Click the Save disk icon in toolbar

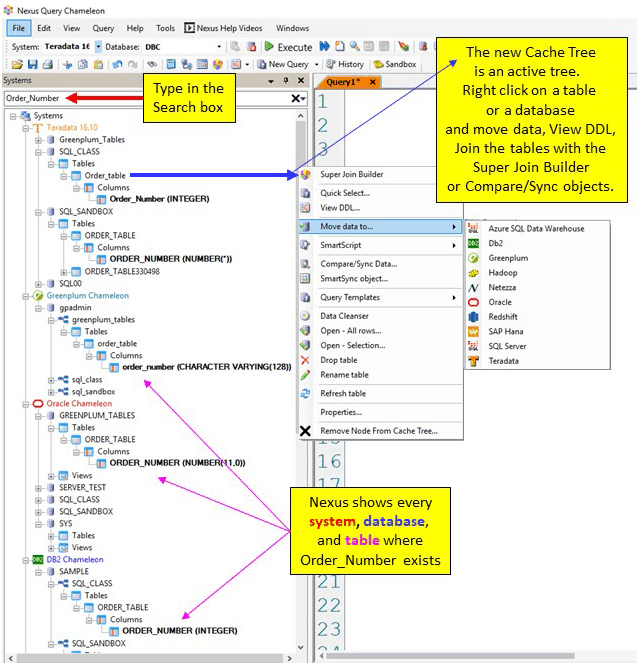[x=32, y=64]
